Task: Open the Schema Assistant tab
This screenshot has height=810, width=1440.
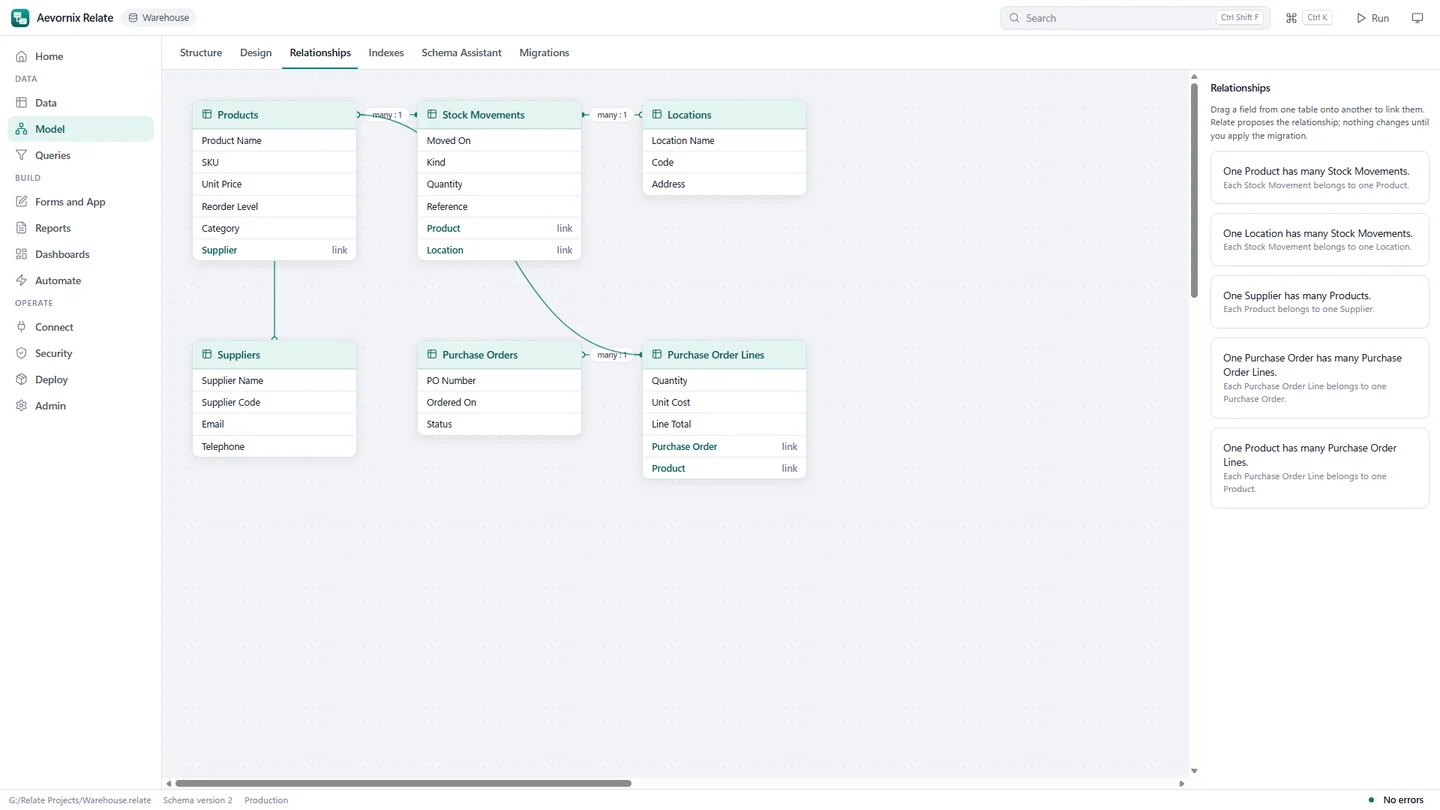Action: [461, 53]
